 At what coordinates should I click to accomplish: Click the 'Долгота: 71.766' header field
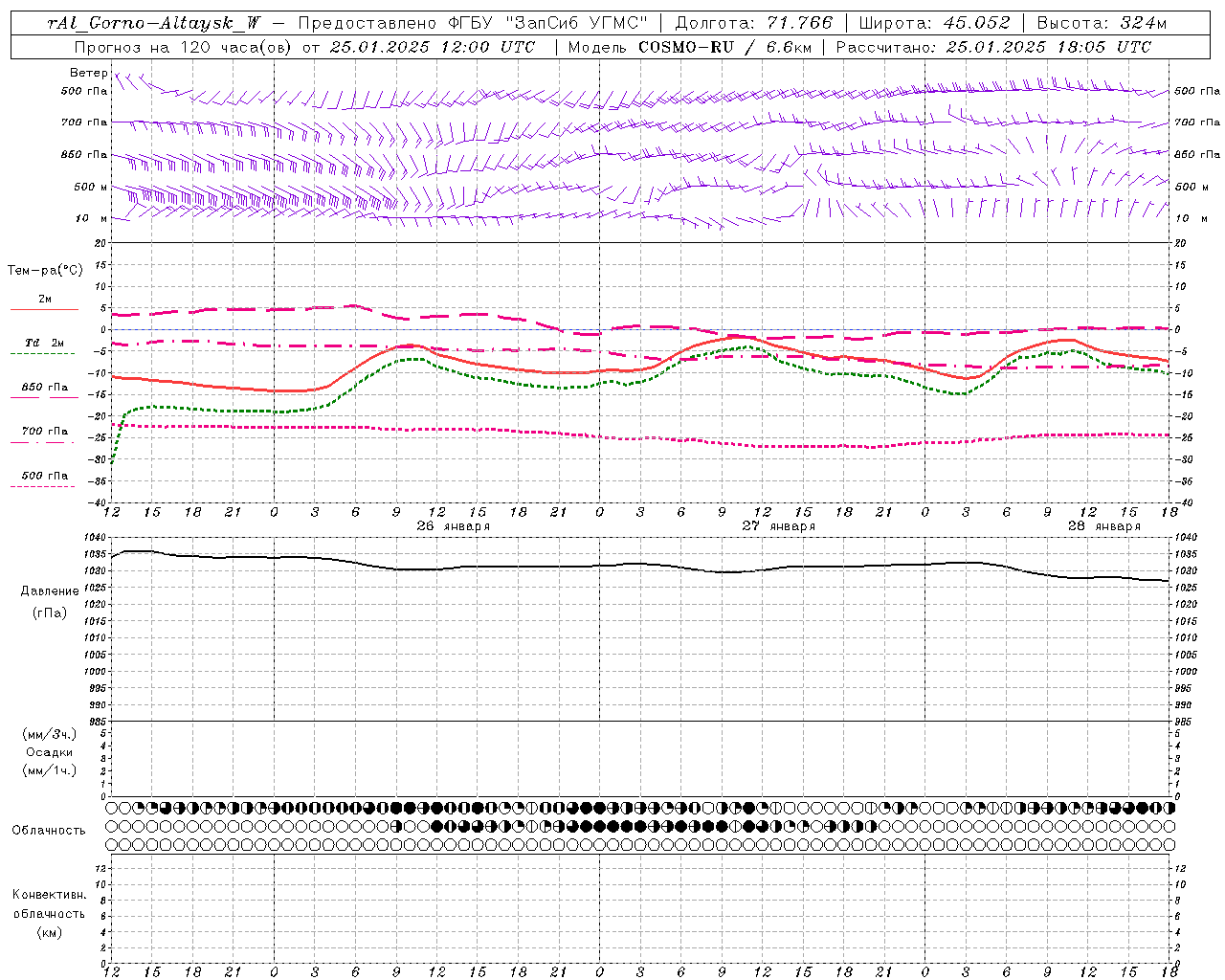[x=754, y=23]
